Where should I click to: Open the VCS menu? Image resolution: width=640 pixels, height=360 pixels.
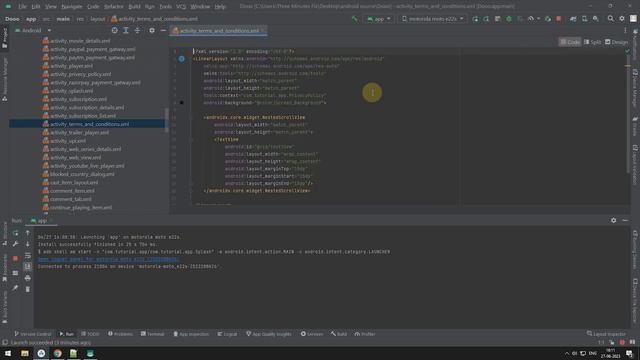(181, 7)
